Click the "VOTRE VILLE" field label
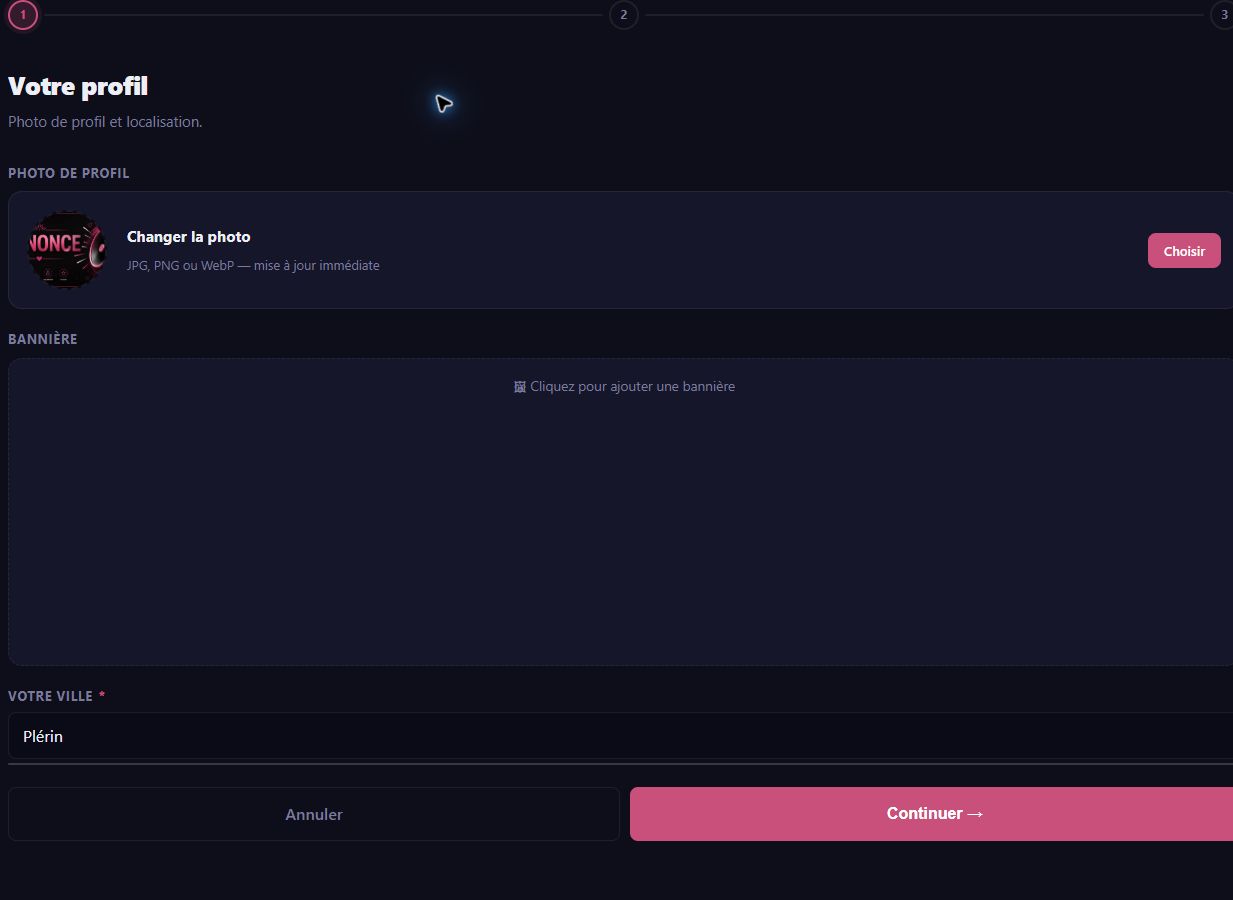 pos(50,696)
